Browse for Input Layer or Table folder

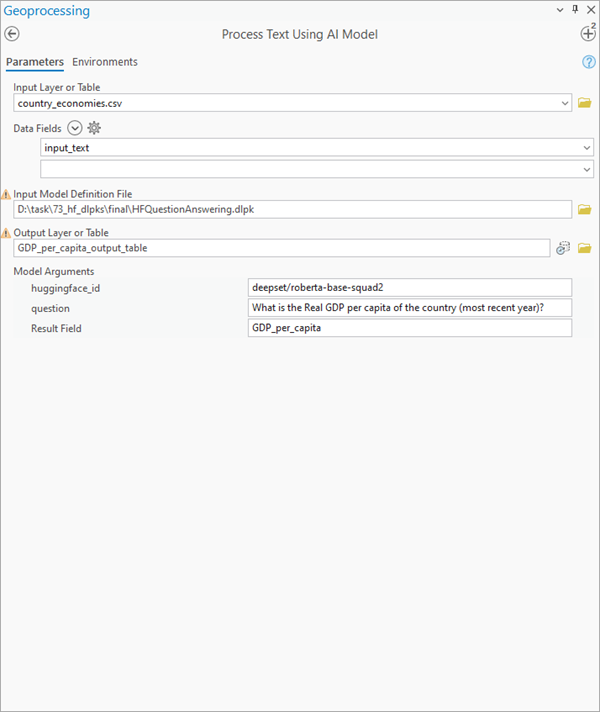pos(585,103)
